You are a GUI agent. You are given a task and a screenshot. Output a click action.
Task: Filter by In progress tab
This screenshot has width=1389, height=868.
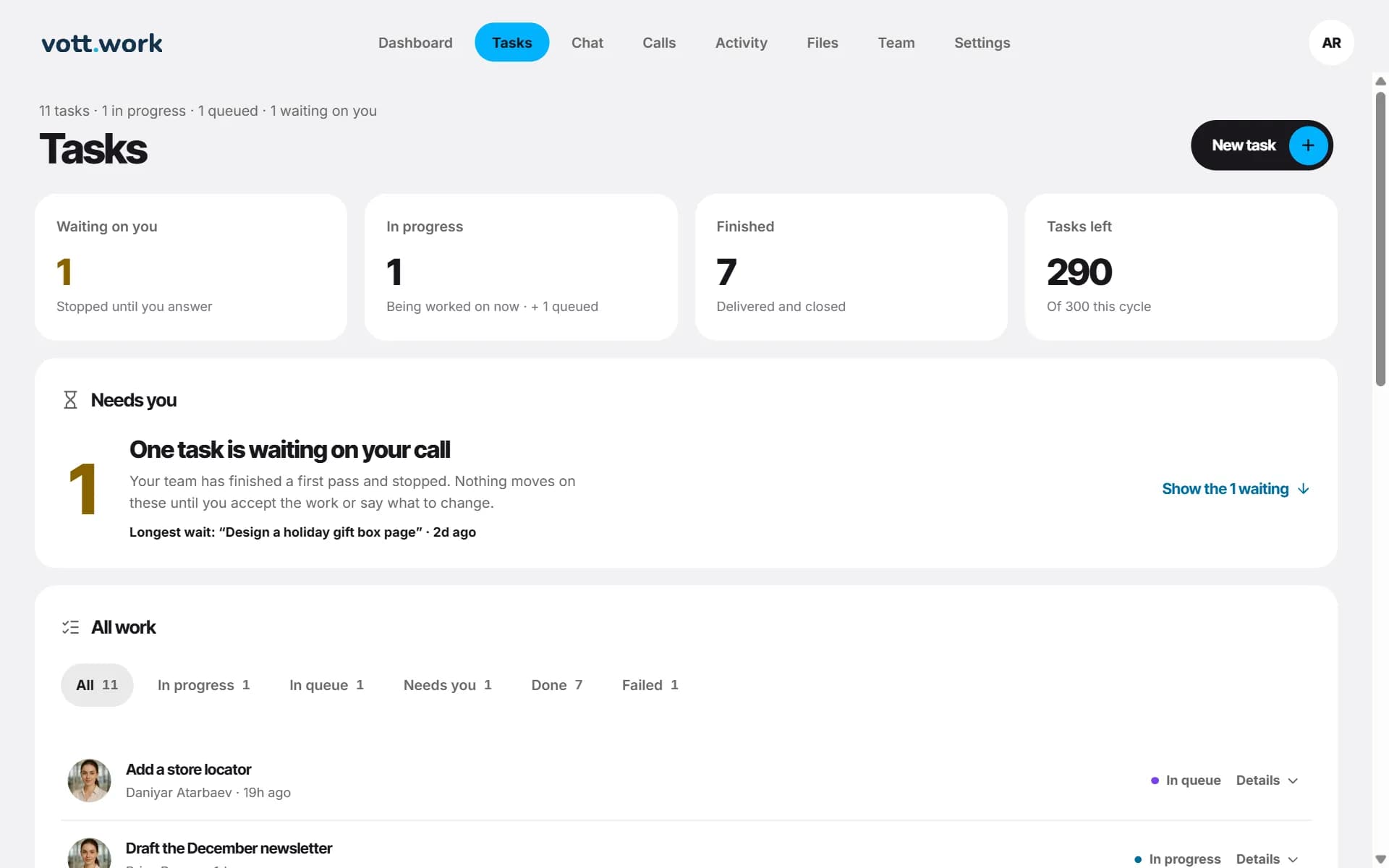pos(203,685)
